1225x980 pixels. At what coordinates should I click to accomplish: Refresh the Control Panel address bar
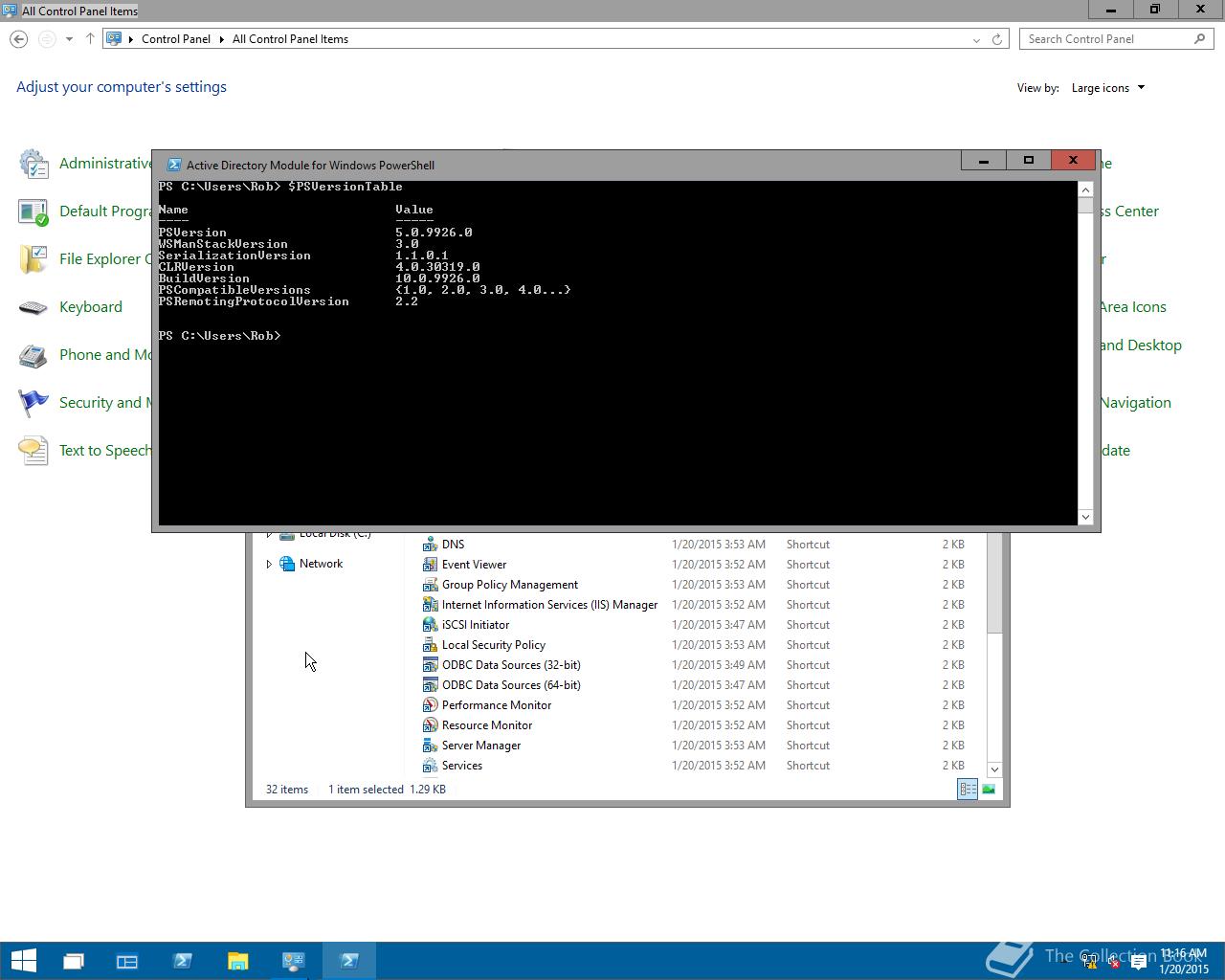pos(997,39)
